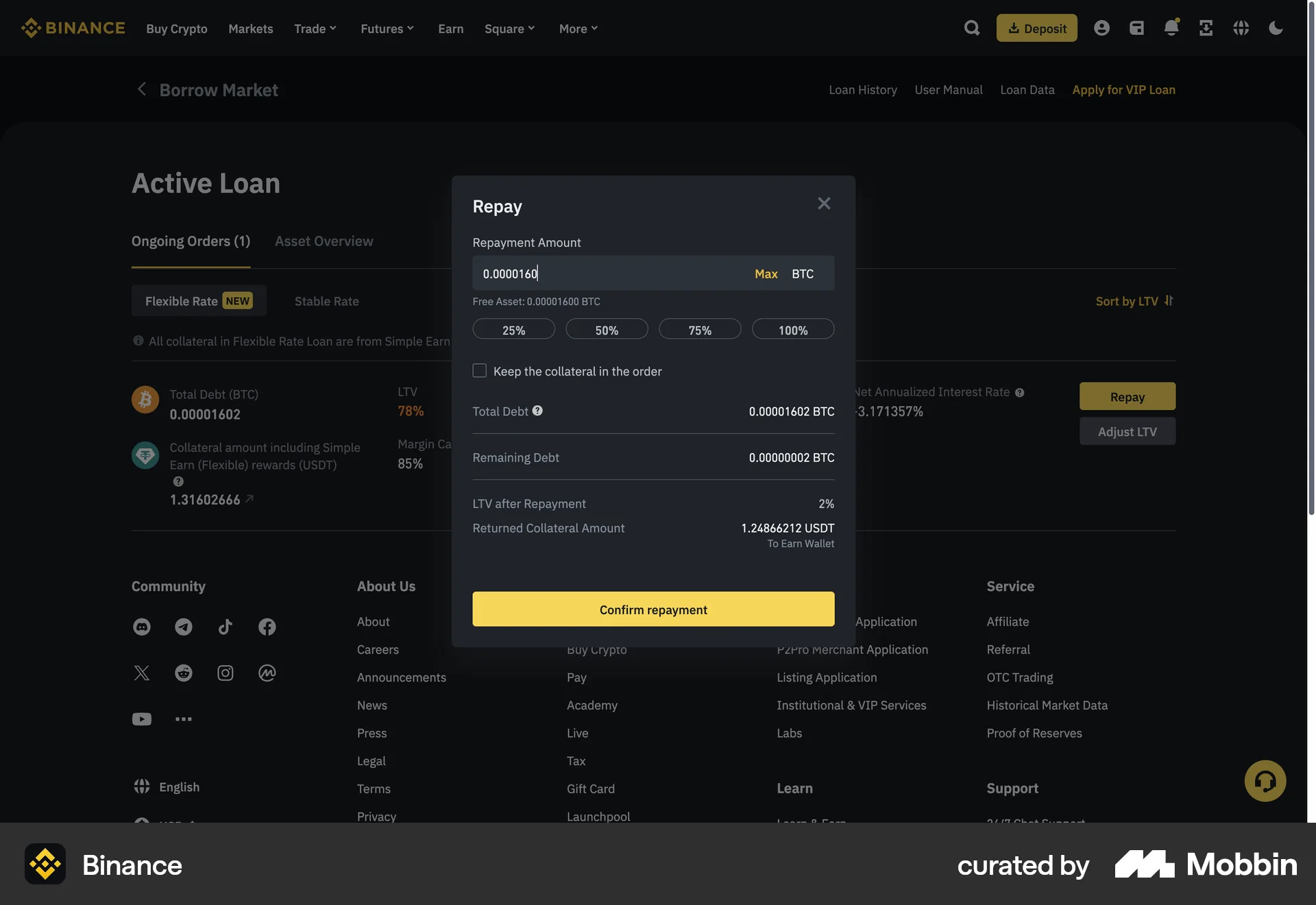Open Binance's YouTube channel icon
The width and height of the screenshot is (1316, 905).
coord(141,719)
